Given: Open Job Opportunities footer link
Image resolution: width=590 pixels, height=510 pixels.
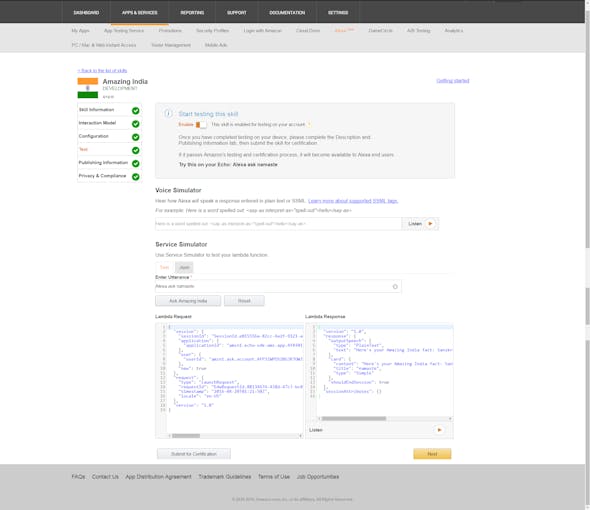Looking at the screenshot, I should pos(318,477).
